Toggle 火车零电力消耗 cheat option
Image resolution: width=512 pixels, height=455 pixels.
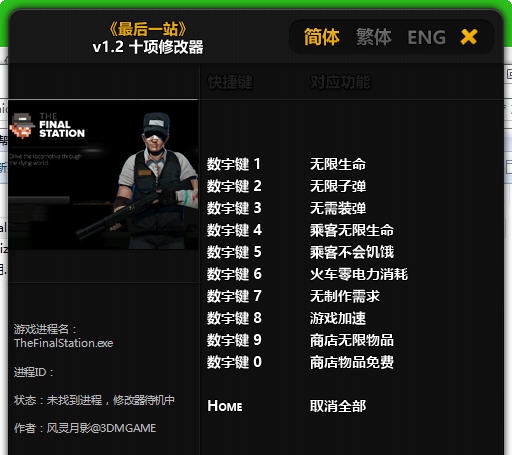pos(359,274)
